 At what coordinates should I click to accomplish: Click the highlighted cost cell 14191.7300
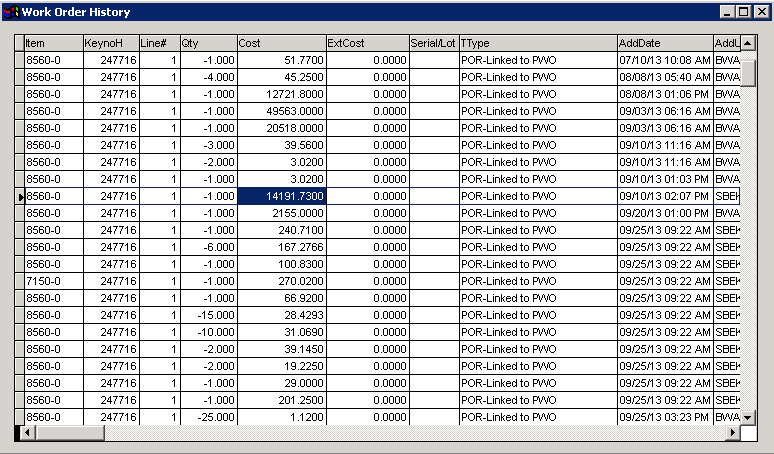click(x=281, y=197)
